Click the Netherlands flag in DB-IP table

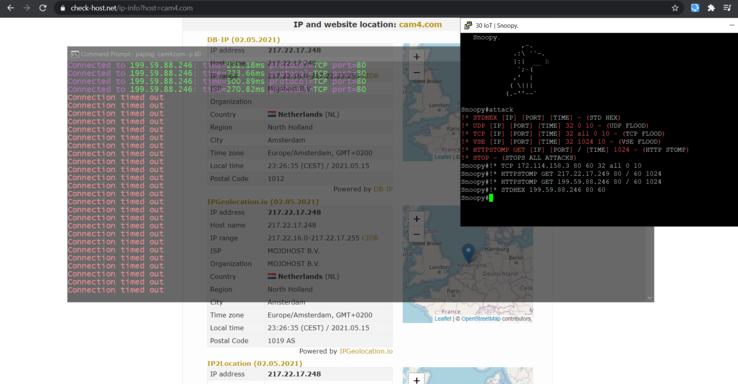pos(272,114)
